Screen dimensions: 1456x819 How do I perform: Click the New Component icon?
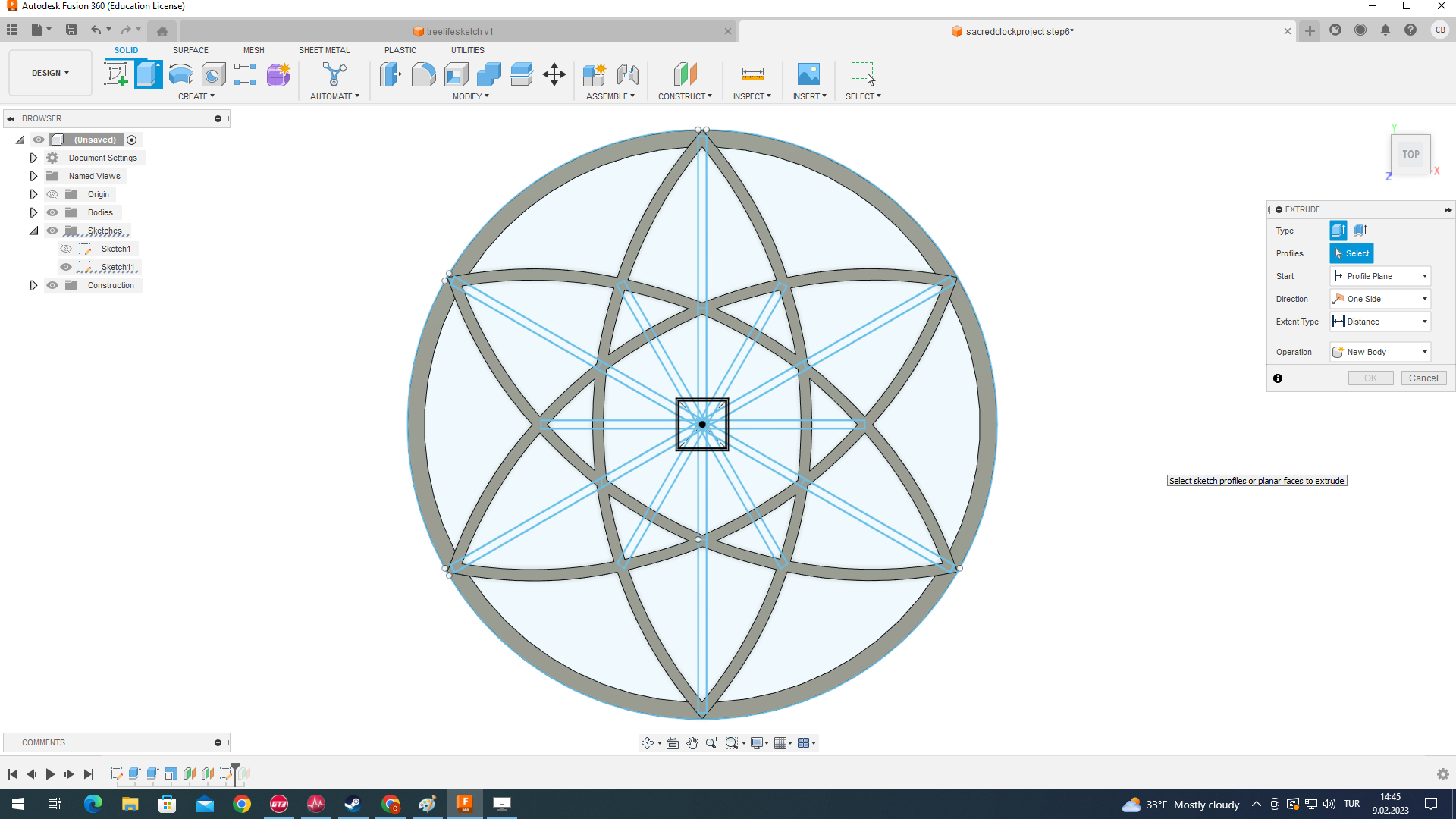[595, 74]
